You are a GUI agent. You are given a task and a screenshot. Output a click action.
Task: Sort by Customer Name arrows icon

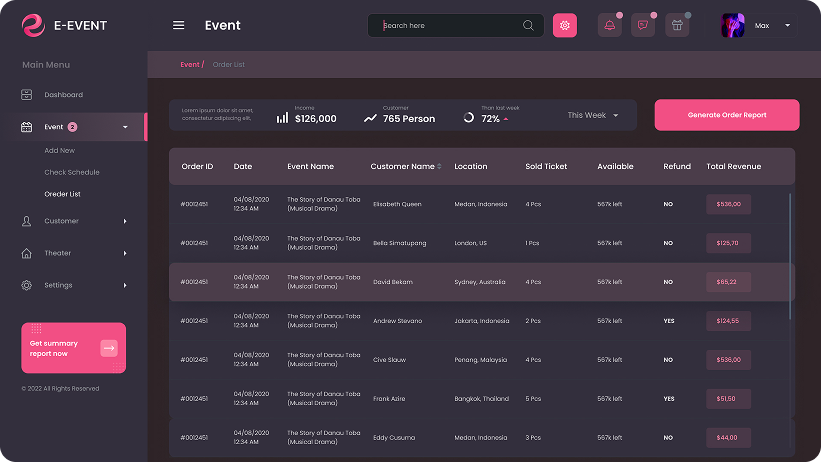(439, 167)
